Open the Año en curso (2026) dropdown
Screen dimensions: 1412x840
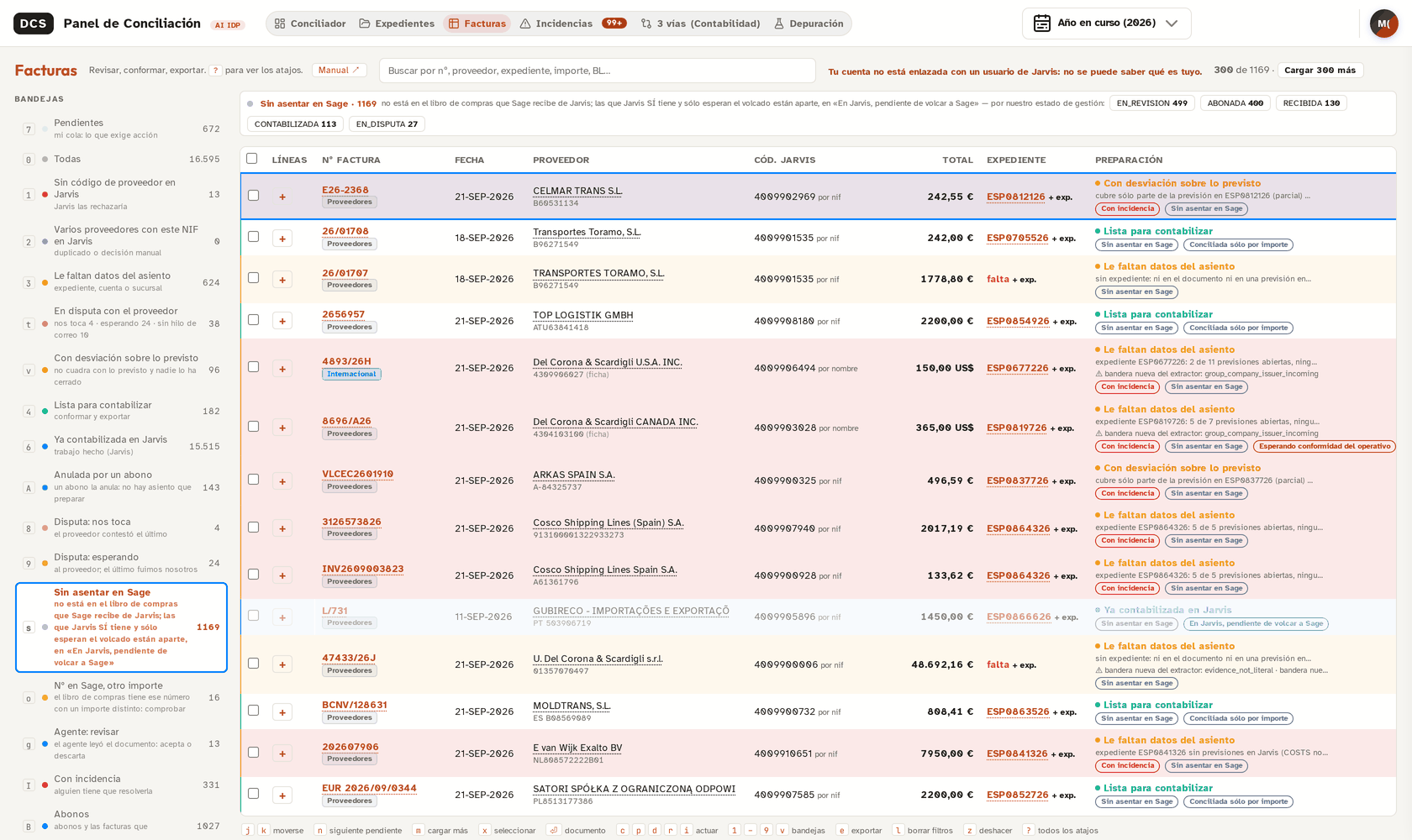pyautogui.click(x=1106, y=23)
